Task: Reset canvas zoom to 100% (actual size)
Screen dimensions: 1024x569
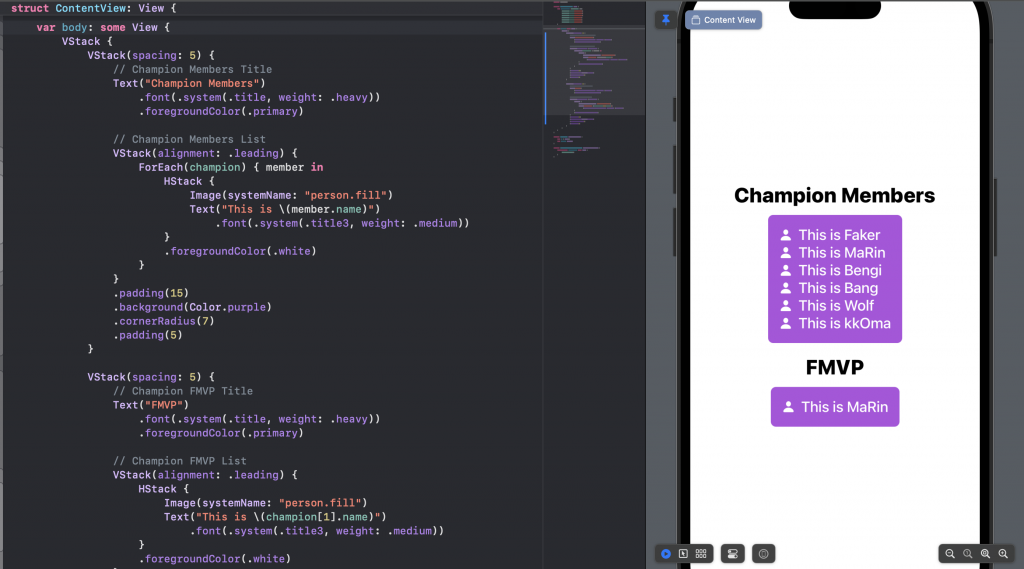Action: coord(967,554)
